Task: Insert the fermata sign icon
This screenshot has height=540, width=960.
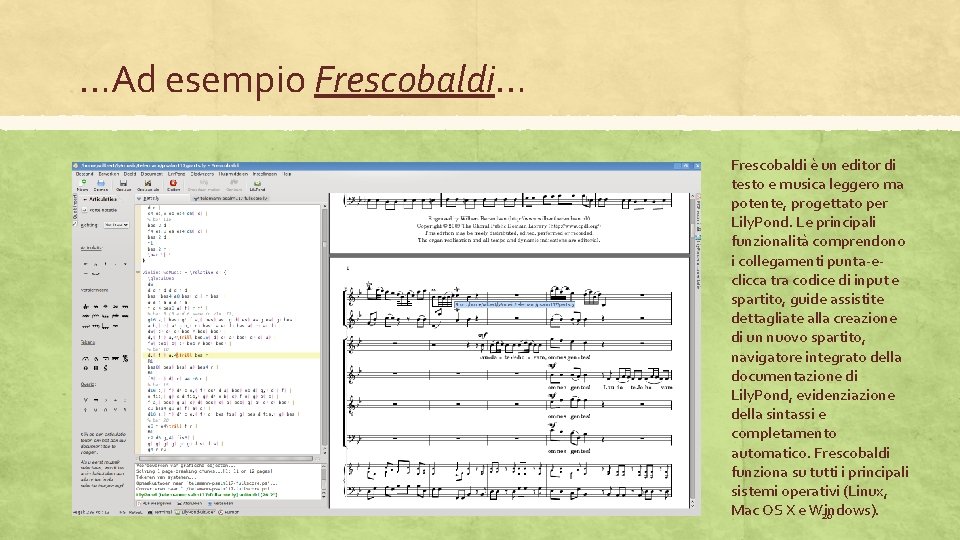Action: [x=86, y=358]
